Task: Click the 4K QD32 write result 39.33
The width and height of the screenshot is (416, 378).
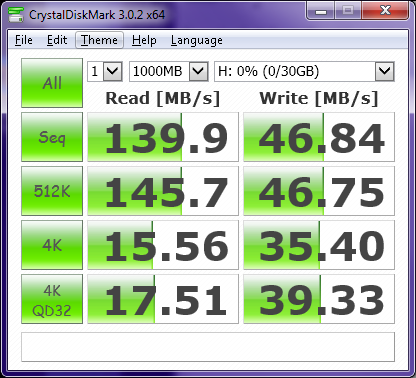Action: coord(319,299)
